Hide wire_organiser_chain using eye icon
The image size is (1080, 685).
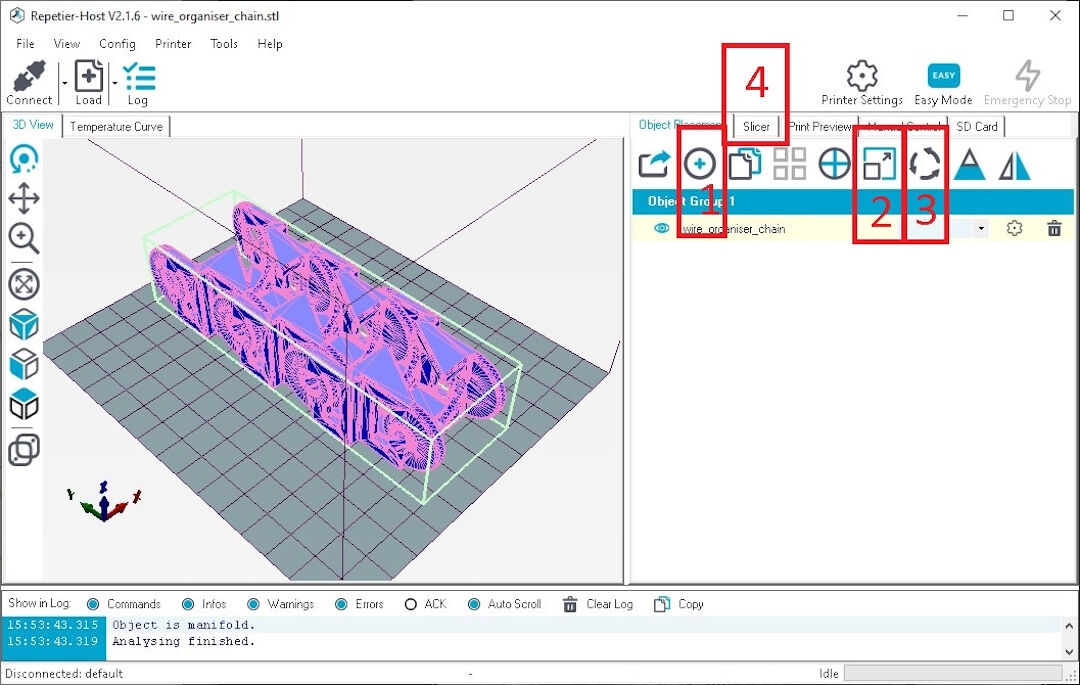tap(661, 228)
